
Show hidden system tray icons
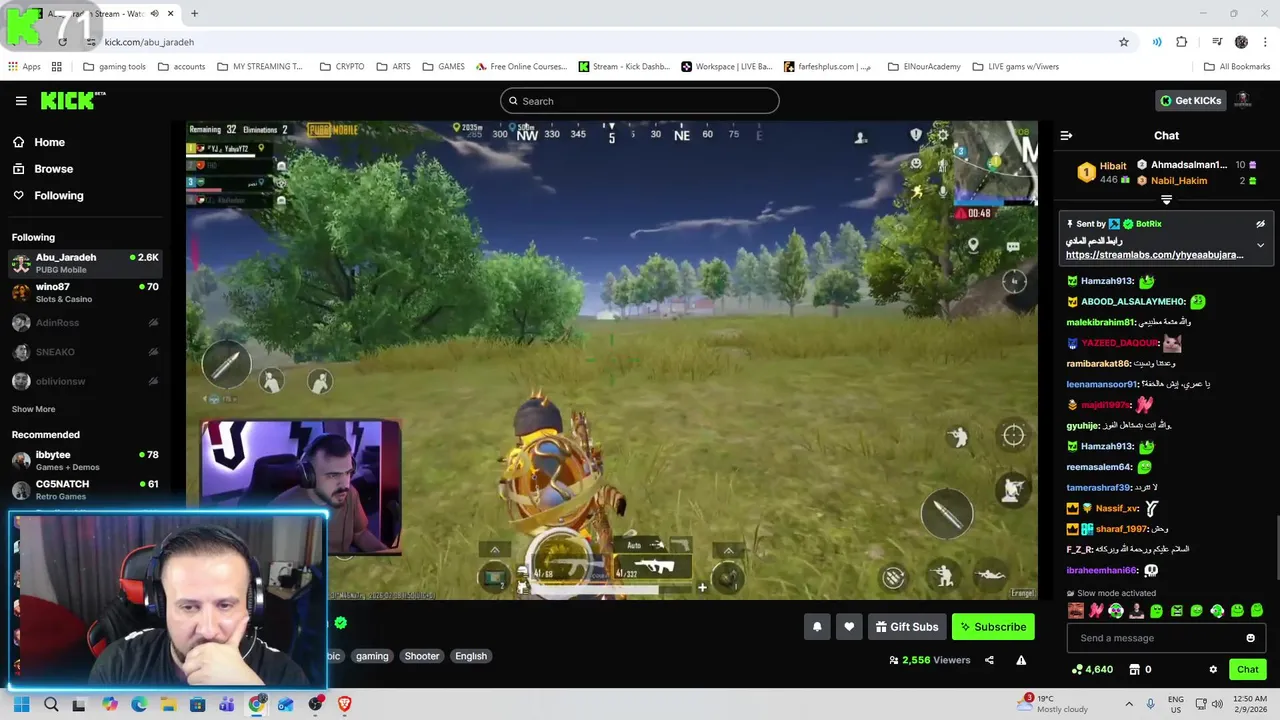pyautogui.click(x=1129, y=704)
